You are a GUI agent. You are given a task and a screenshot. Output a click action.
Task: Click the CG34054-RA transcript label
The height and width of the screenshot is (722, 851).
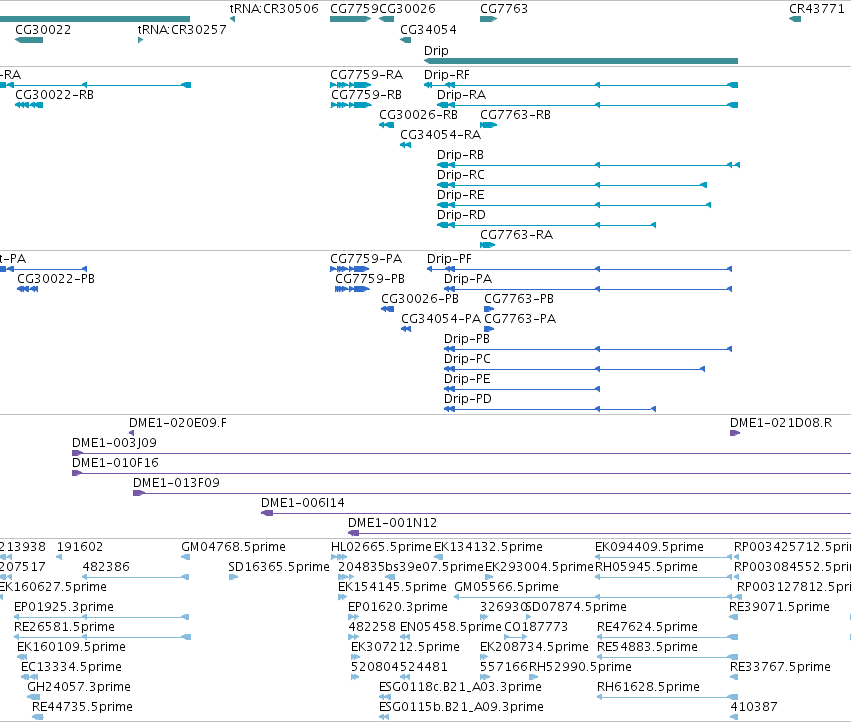(441, 135)
